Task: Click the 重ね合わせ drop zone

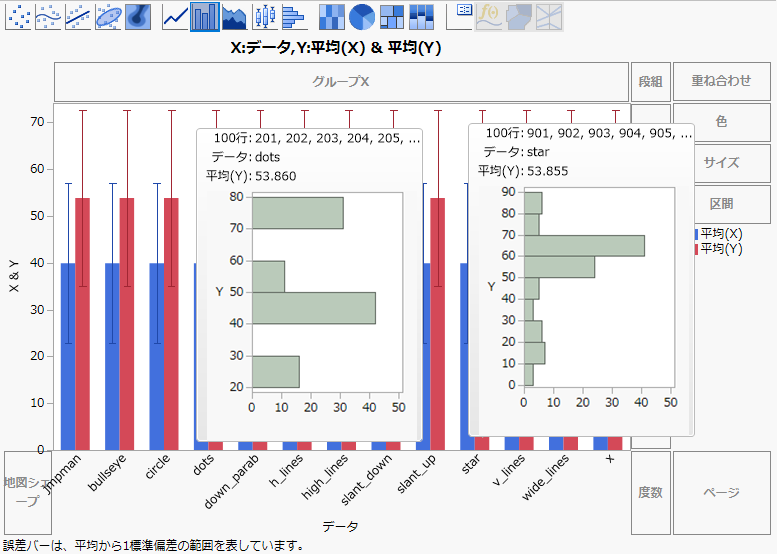Action: pos(721,82)
